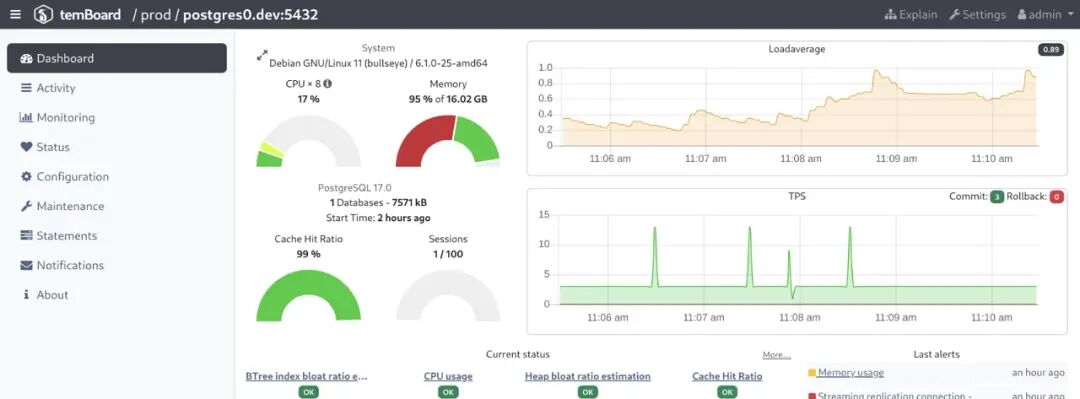Click the prod group breadcrumb

click(x=156, y=14)
